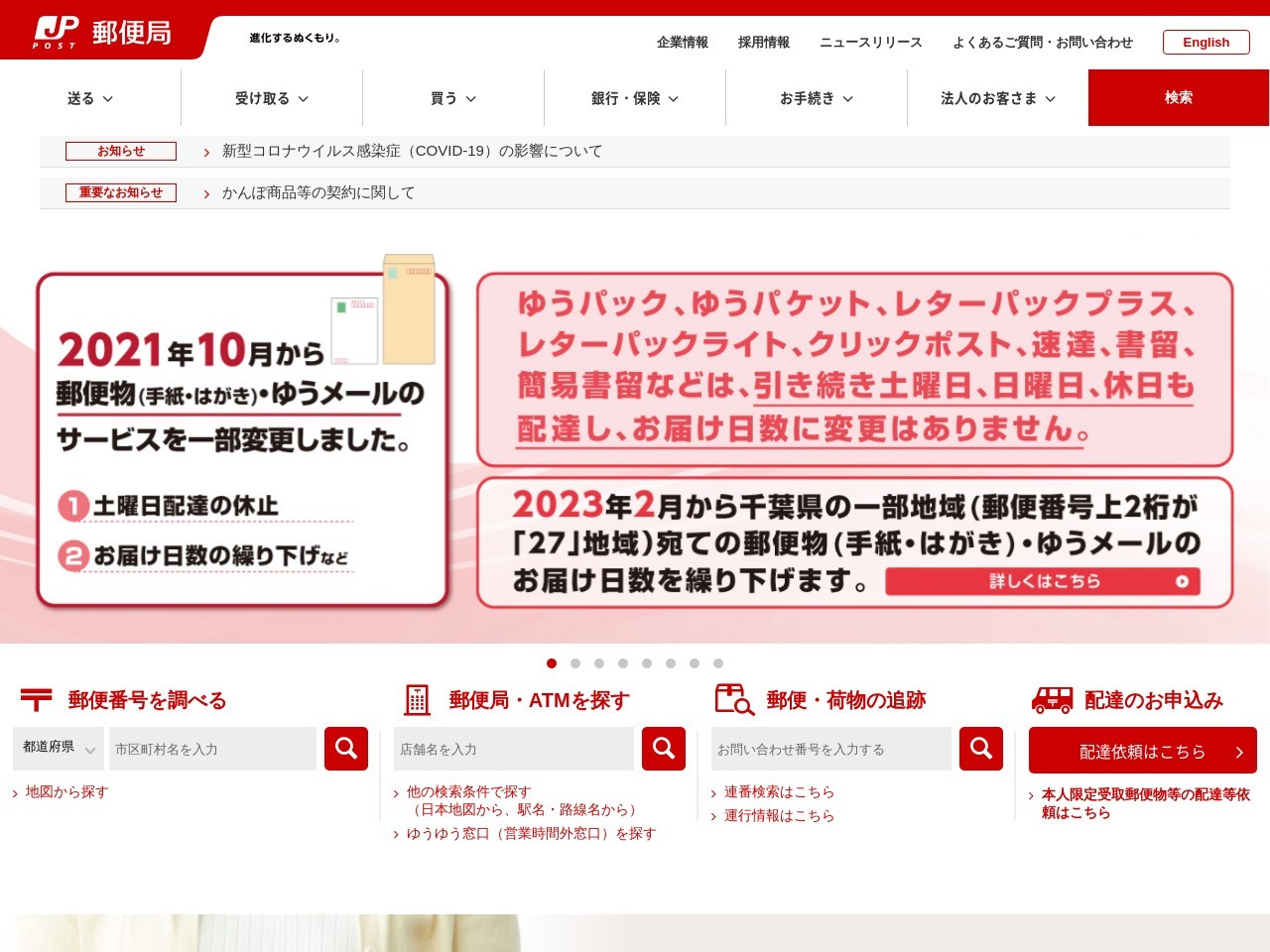Click the 郵便番号を調べる heading
The image size is (1270, 952).
click(147, 700)
